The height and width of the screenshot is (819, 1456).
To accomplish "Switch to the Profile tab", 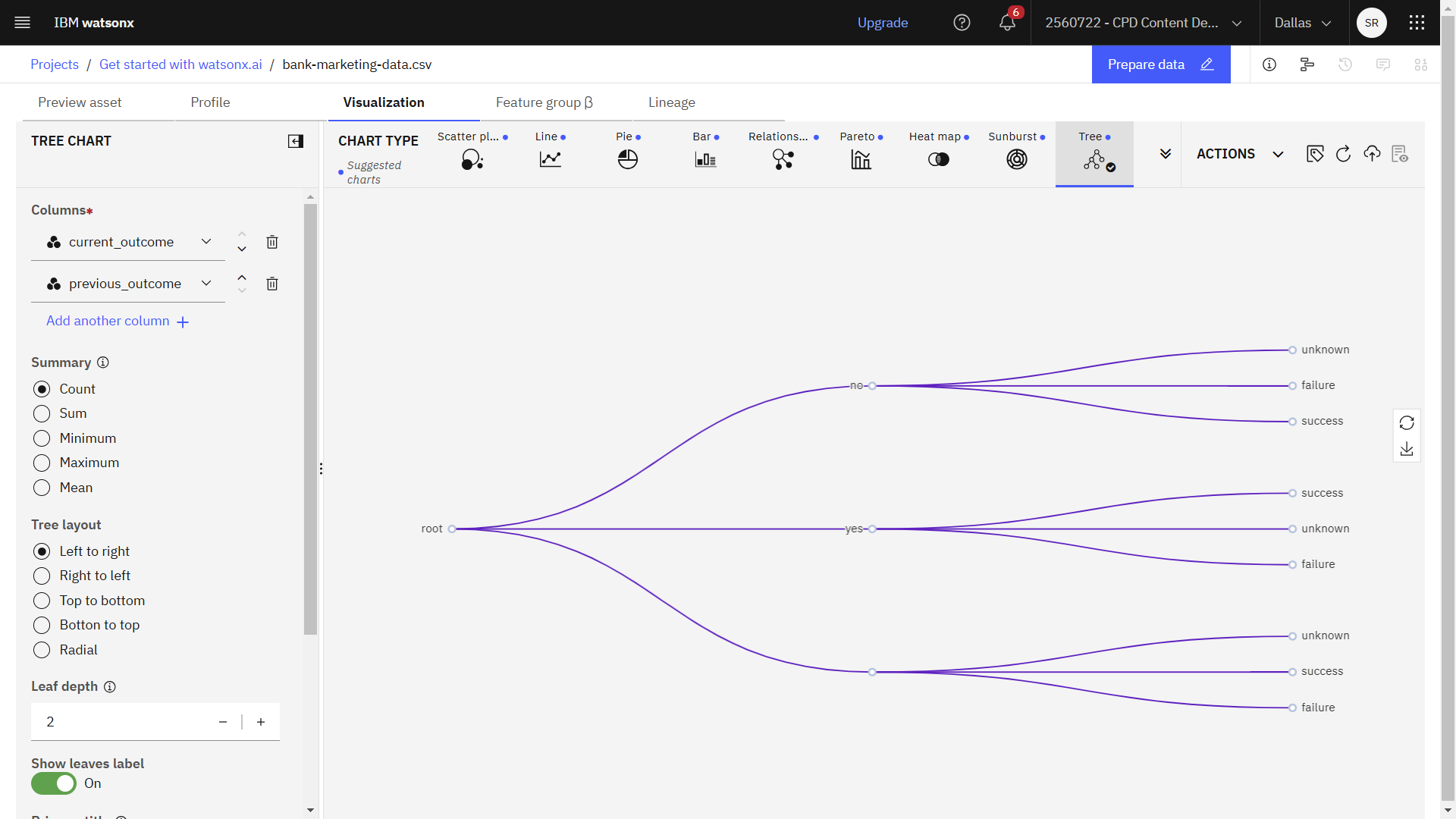I will [209, 102].
